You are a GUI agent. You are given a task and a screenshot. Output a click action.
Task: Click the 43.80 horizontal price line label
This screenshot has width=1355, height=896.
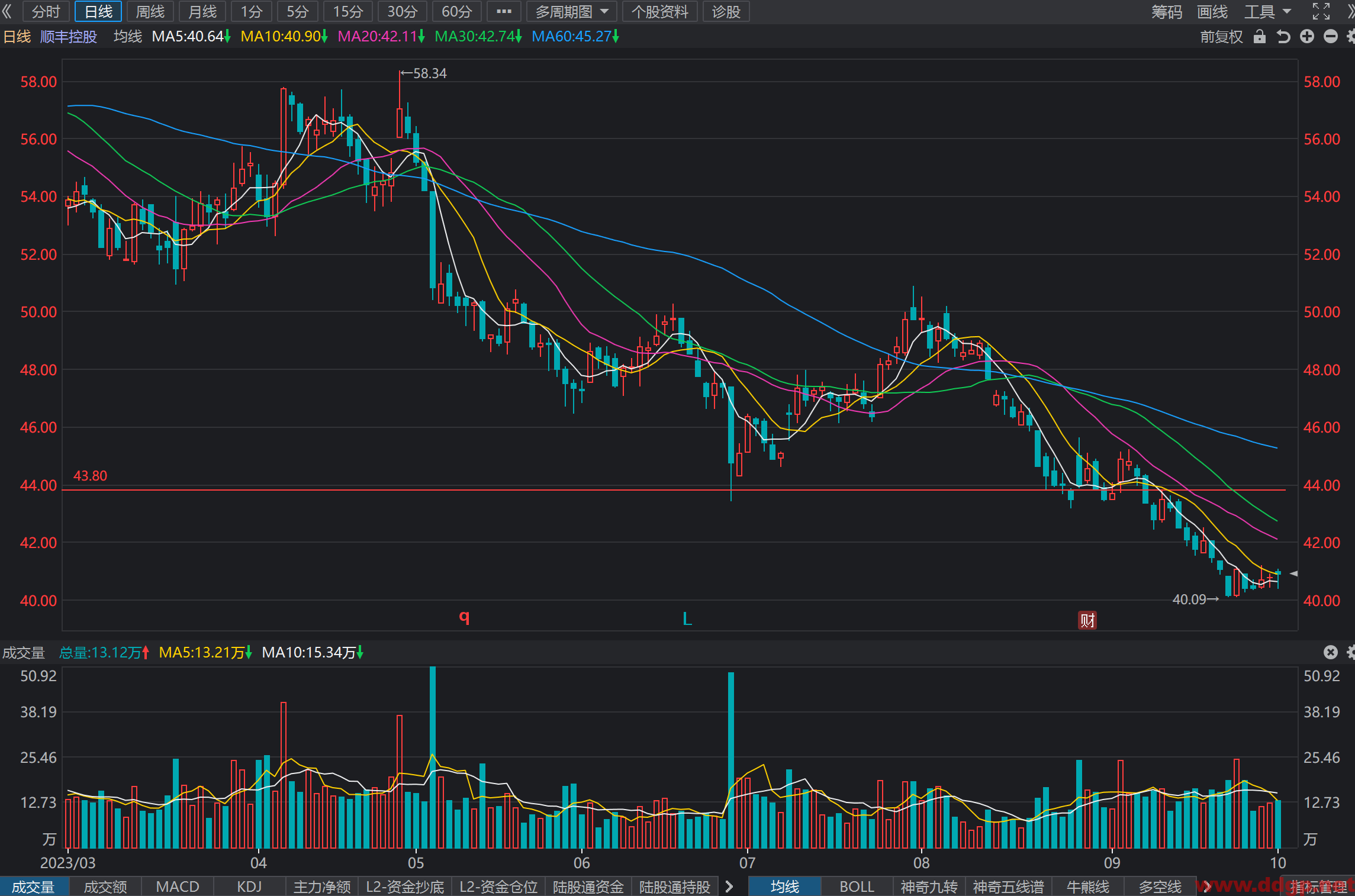90,476
